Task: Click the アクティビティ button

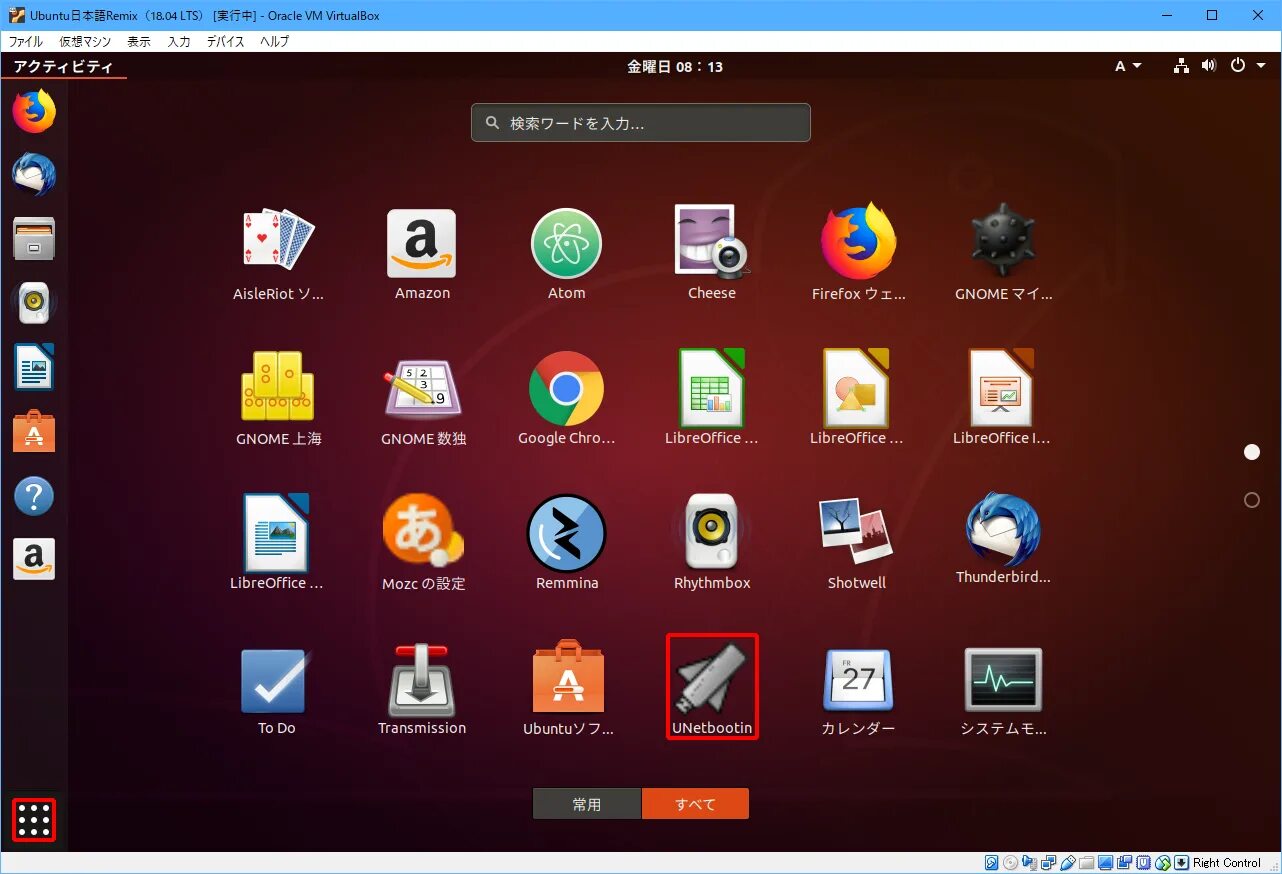Action: (x=63, y=67)
